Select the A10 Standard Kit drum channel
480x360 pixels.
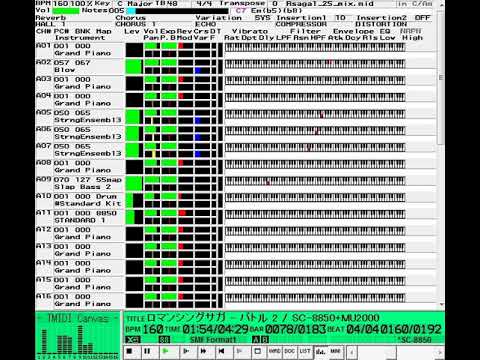(x=79, y=200)
